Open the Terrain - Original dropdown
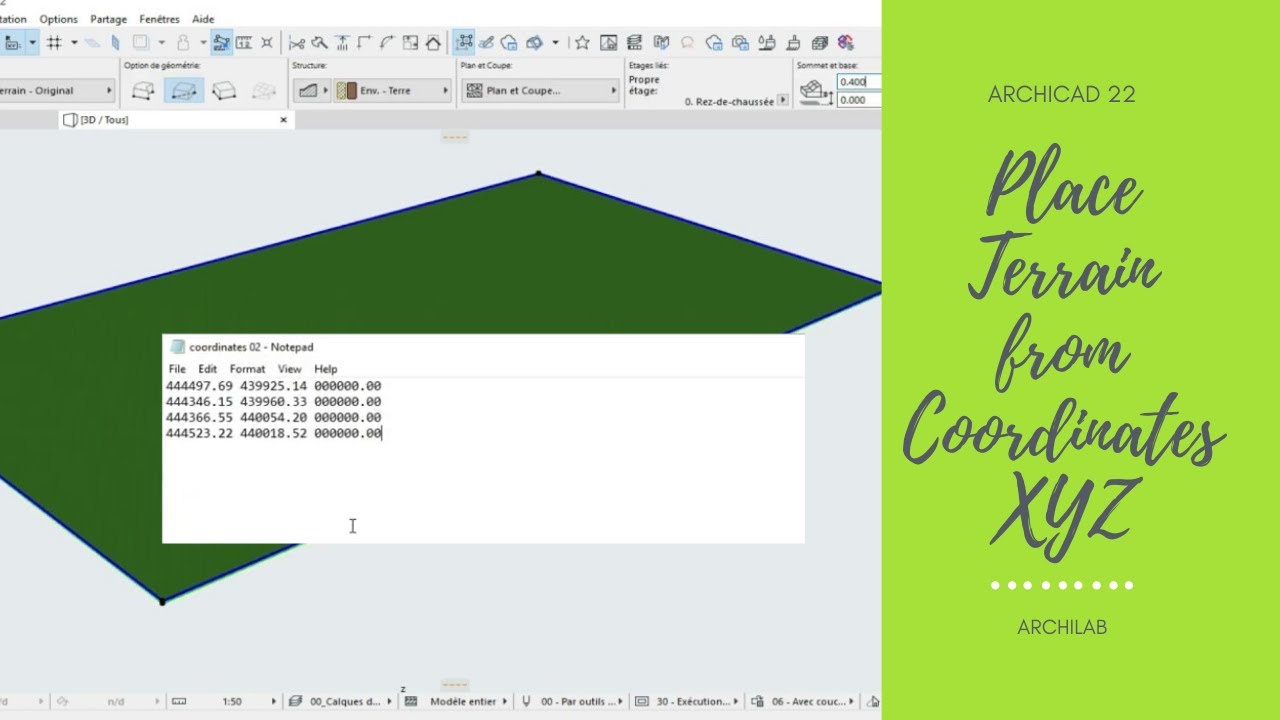Image resolution: width=1280 pixels, height=720 pixels. click(x=57, y=90)
